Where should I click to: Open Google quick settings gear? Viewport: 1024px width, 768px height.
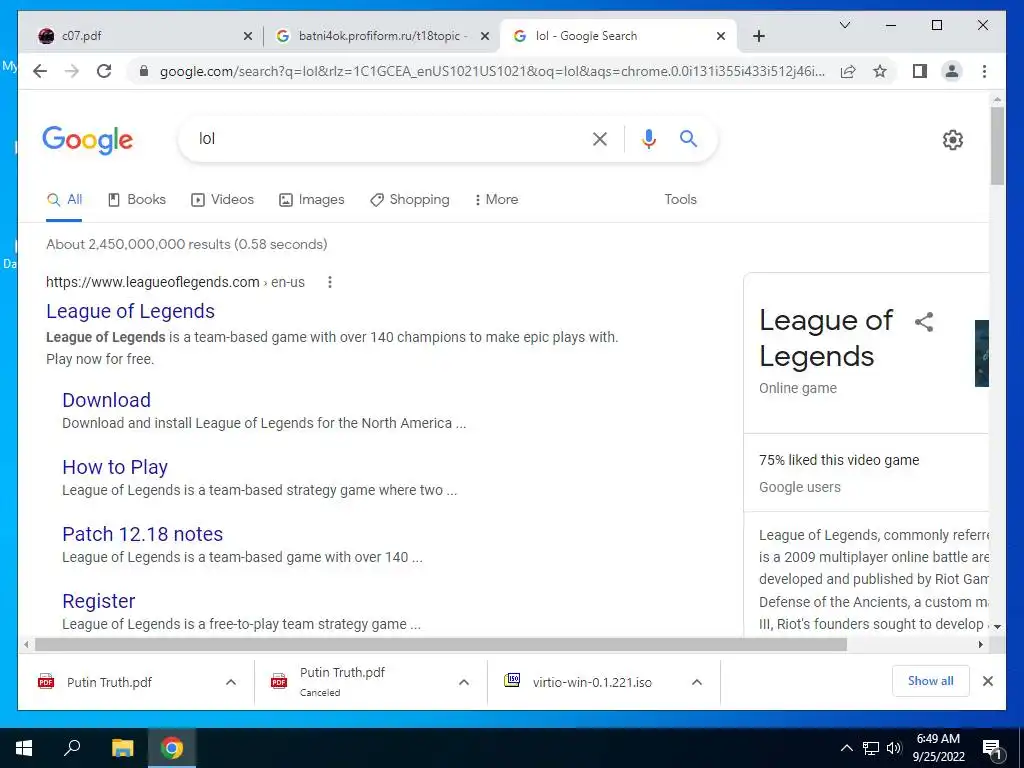952,139
